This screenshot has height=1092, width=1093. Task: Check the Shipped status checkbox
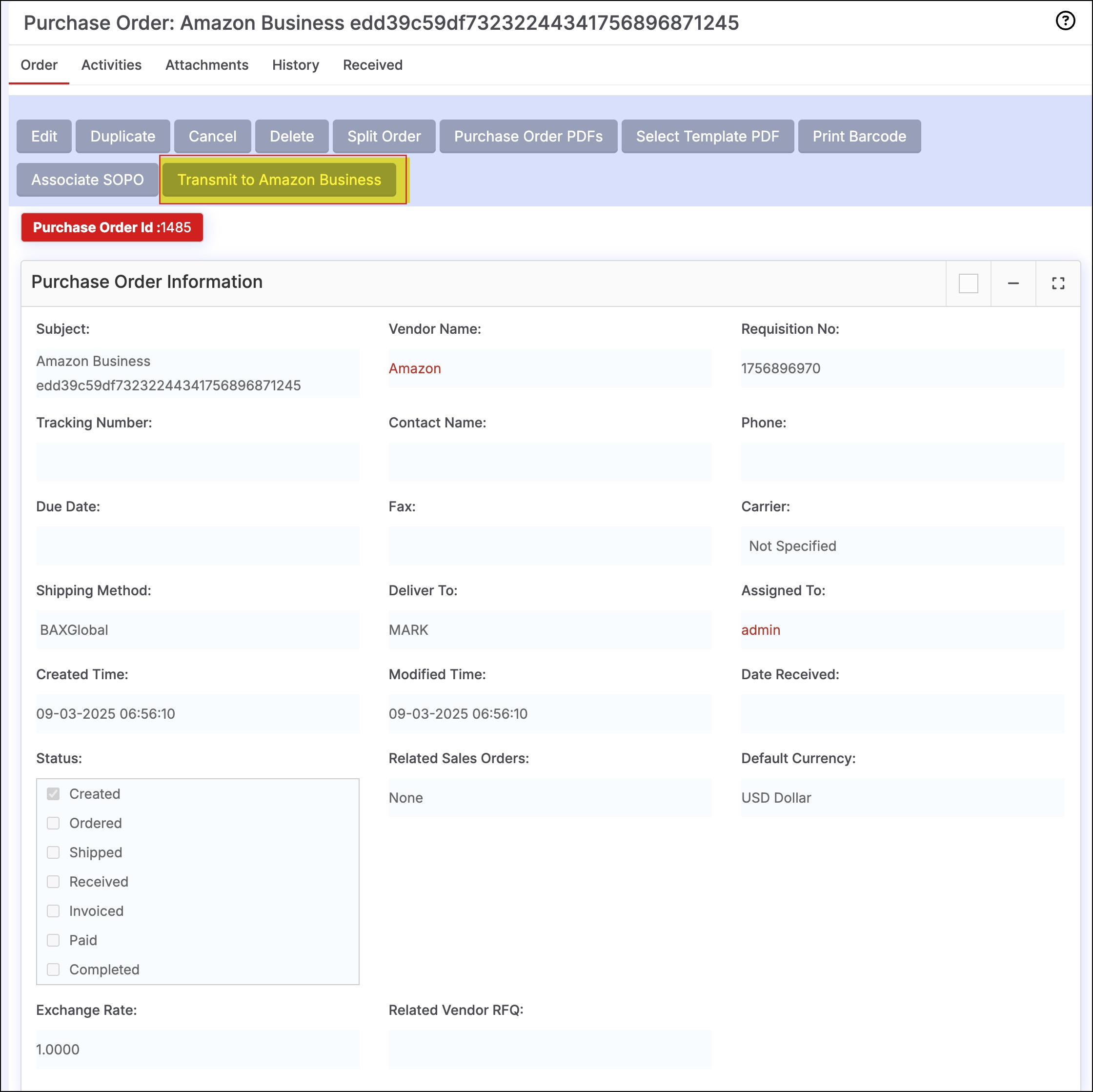click(x=53, y=852)
